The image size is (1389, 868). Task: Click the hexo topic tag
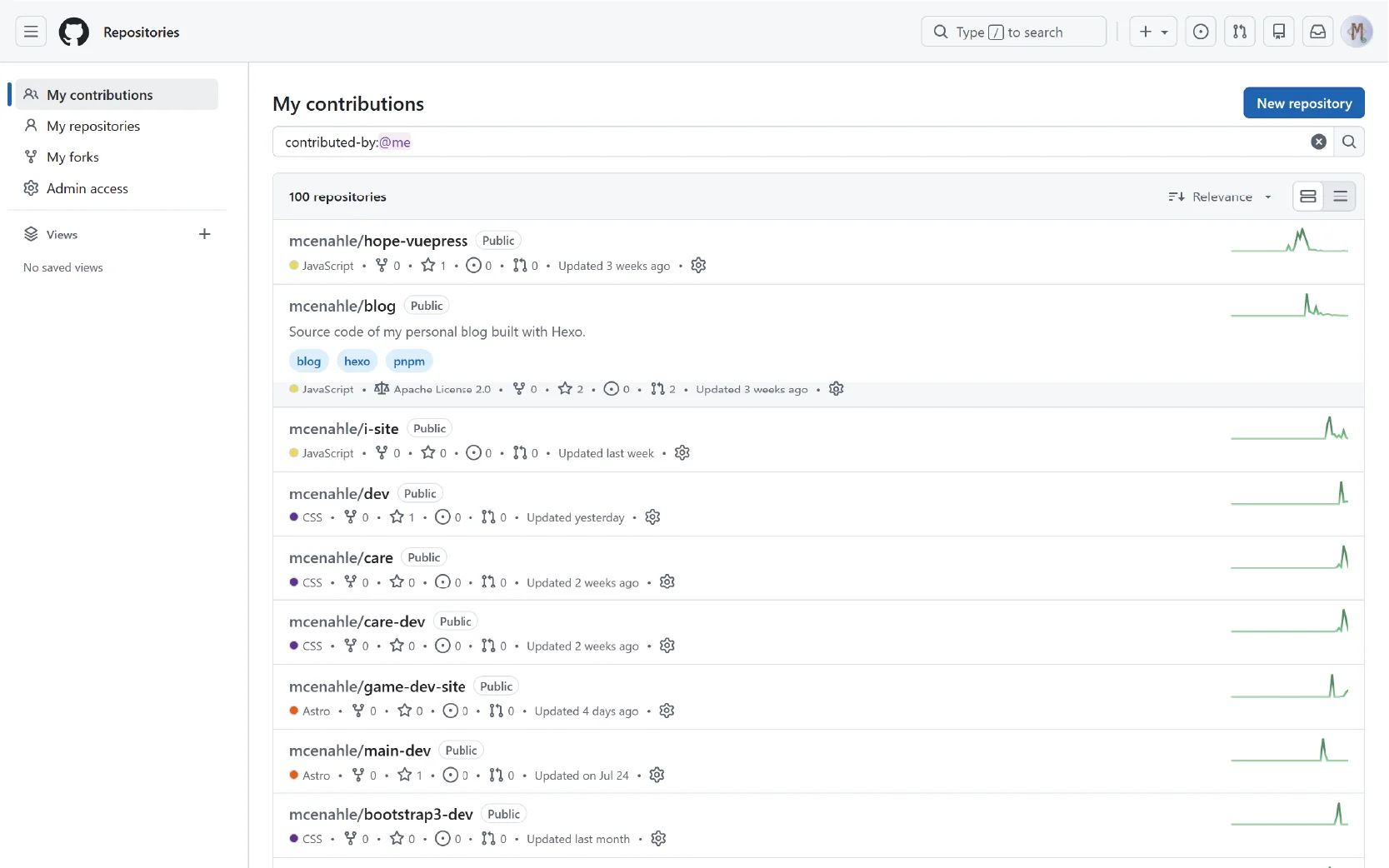click(357, 361)
